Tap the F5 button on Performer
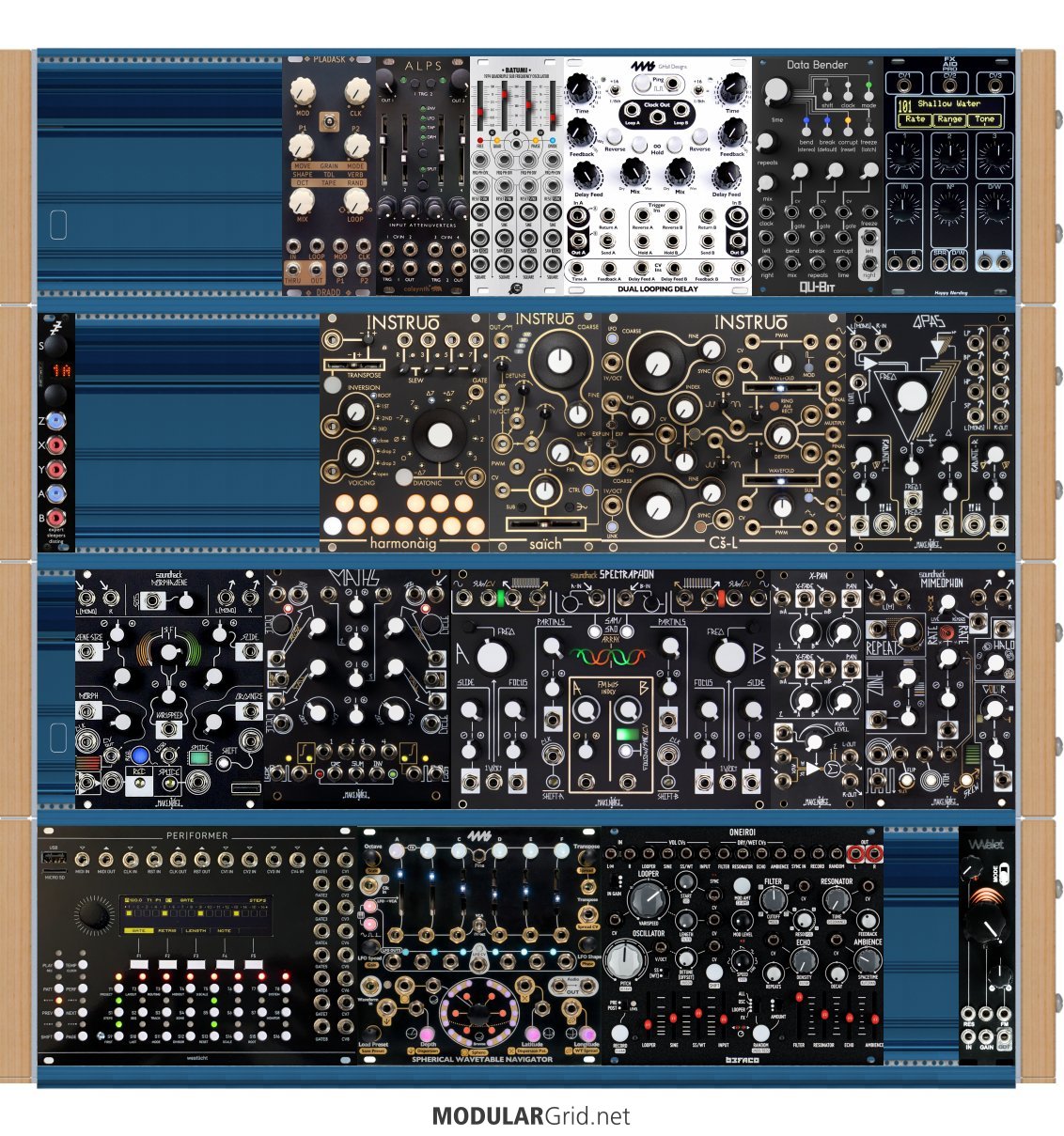This screenshot has height=1136, width=1064. (252, 964)
